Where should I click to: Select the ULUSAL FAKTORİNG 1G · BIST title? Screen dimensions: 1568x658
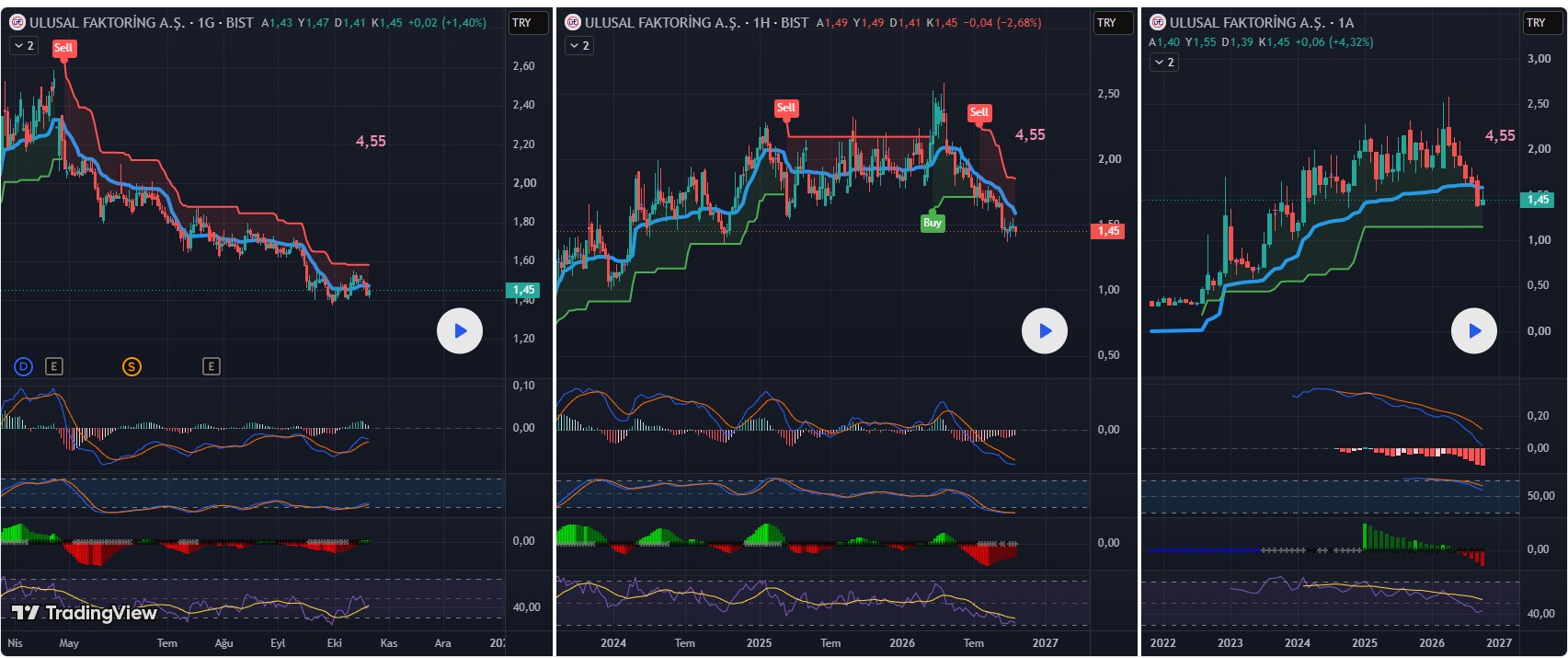click(142, 22)
